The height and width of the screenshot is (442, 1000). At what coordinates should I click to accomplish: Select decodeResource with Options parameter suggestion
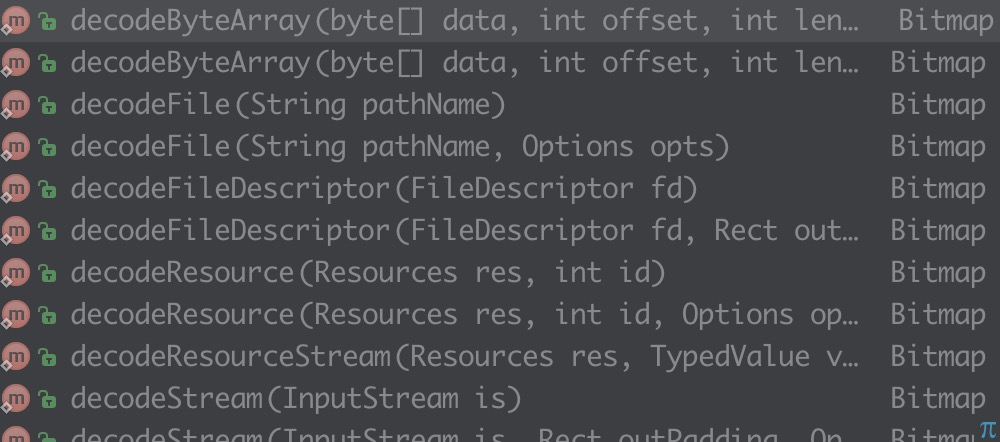[464, 315]
